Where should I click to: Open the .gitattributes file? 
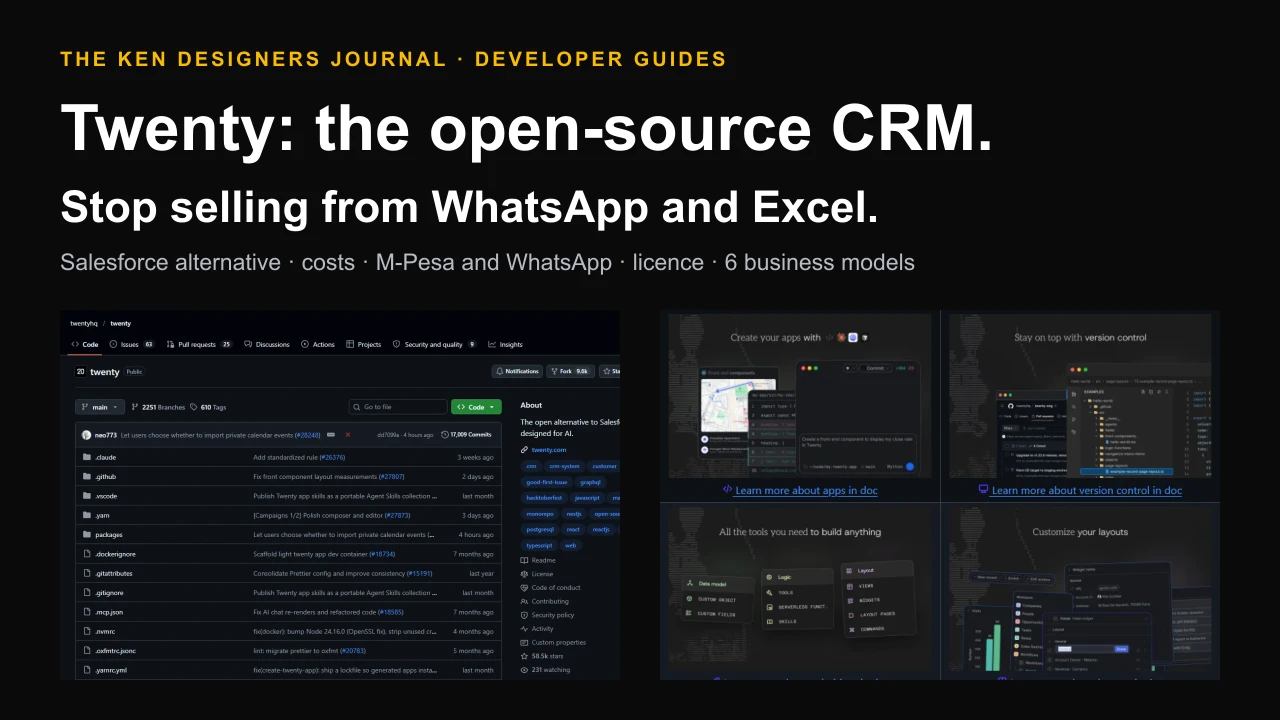point(114,573)
